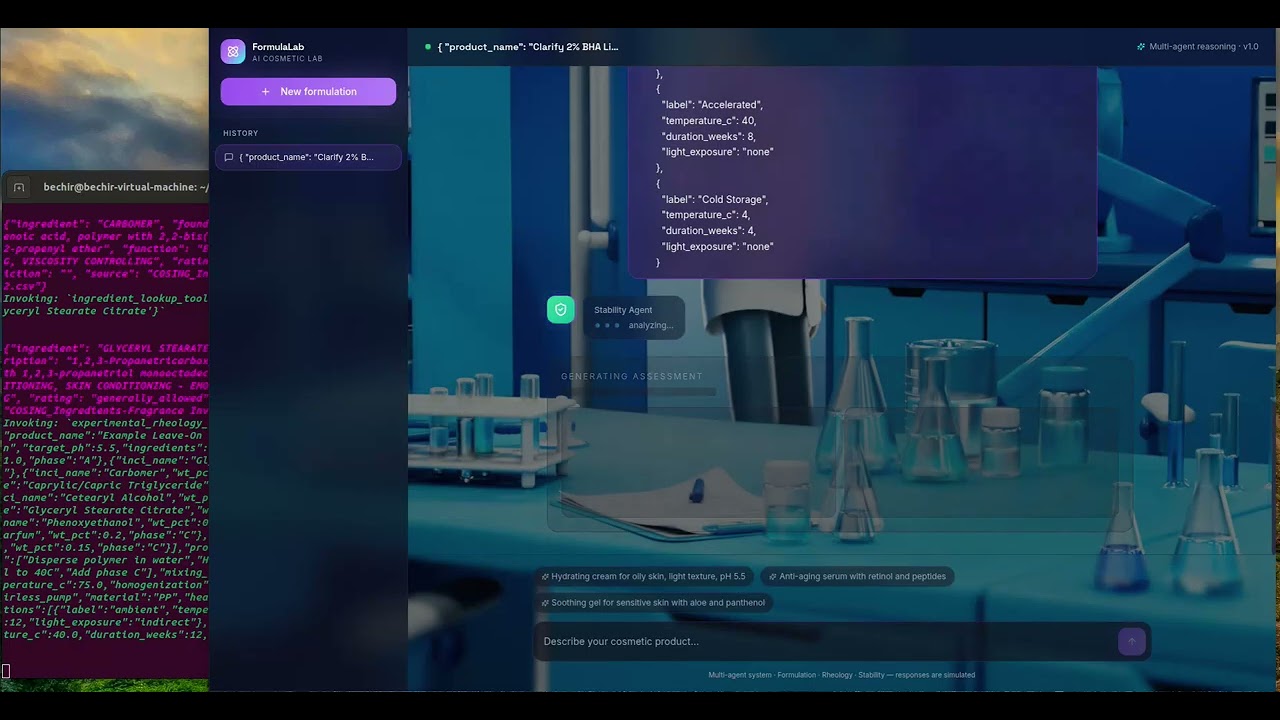Click the responses are simulated footer text
The width and height of the screenshot is (1280, 720).
click(935, 675)
